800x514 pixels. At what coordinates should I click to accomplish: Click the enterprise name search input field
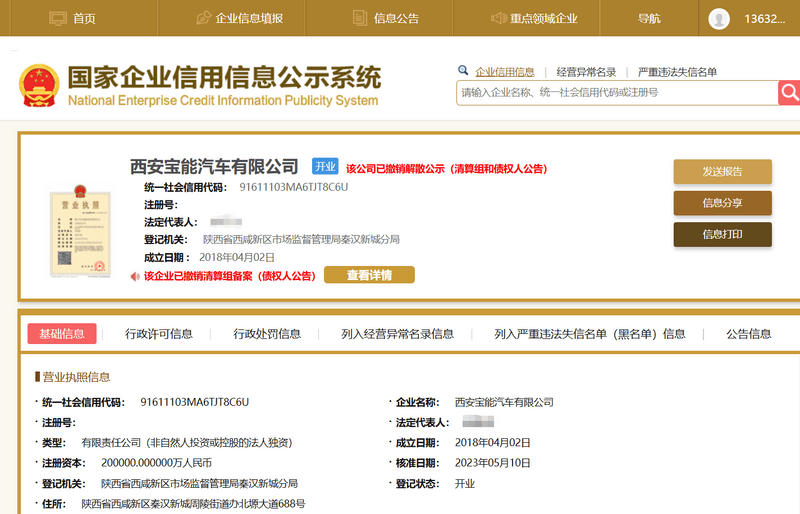(x=616, y=92)
